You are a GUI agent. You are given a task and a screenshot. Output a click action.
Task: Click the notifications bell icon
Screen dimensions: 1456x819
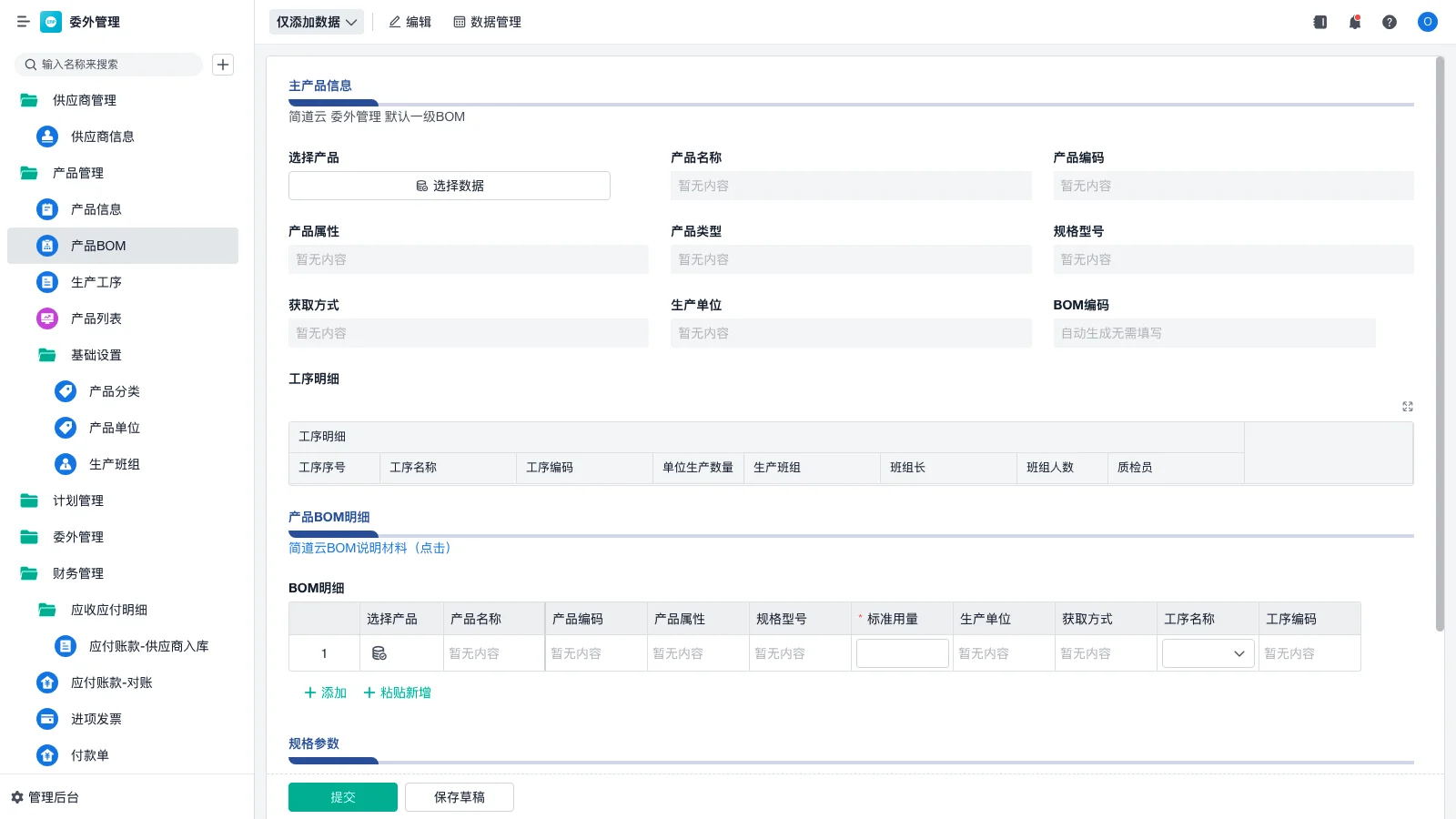(1354, 22)
